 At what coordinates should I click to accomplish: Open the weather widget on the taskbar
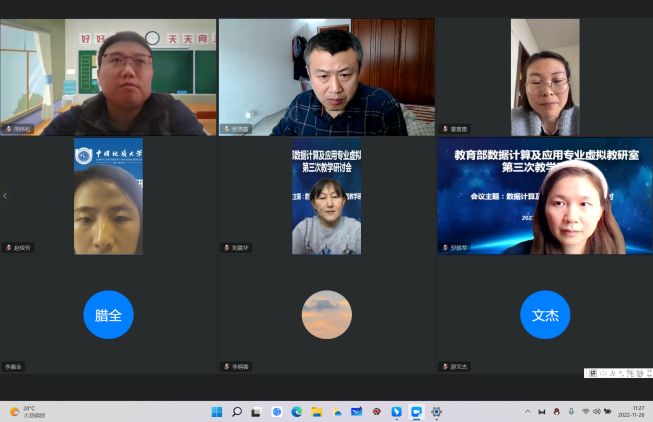point(25,411)
